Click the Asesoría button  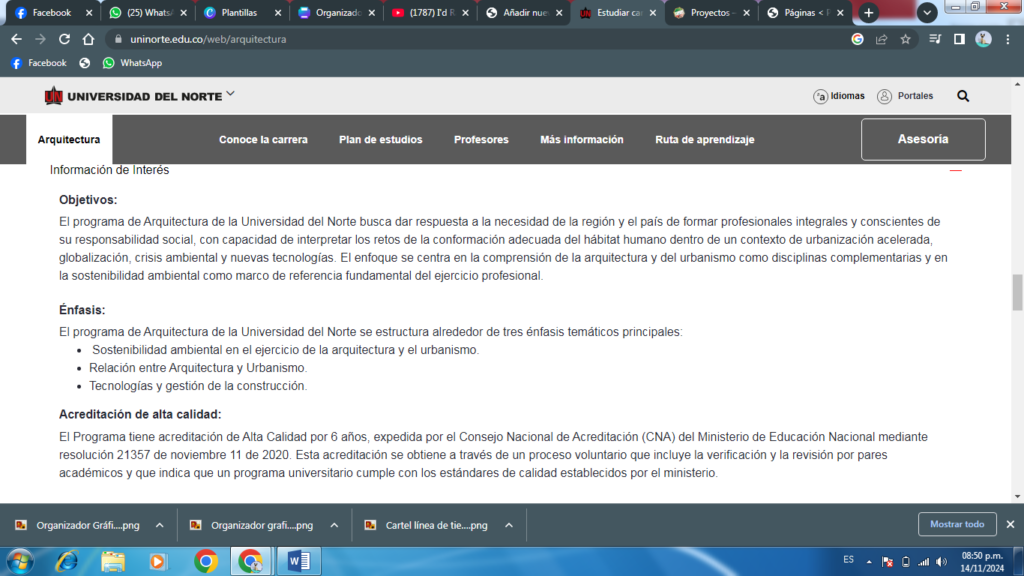pyautogui.click(x=922, y=140)
